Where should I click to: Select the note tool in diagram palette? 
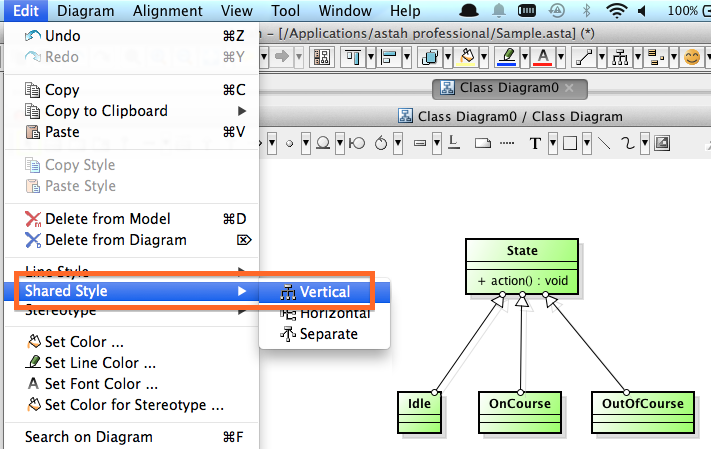[482, 143]
